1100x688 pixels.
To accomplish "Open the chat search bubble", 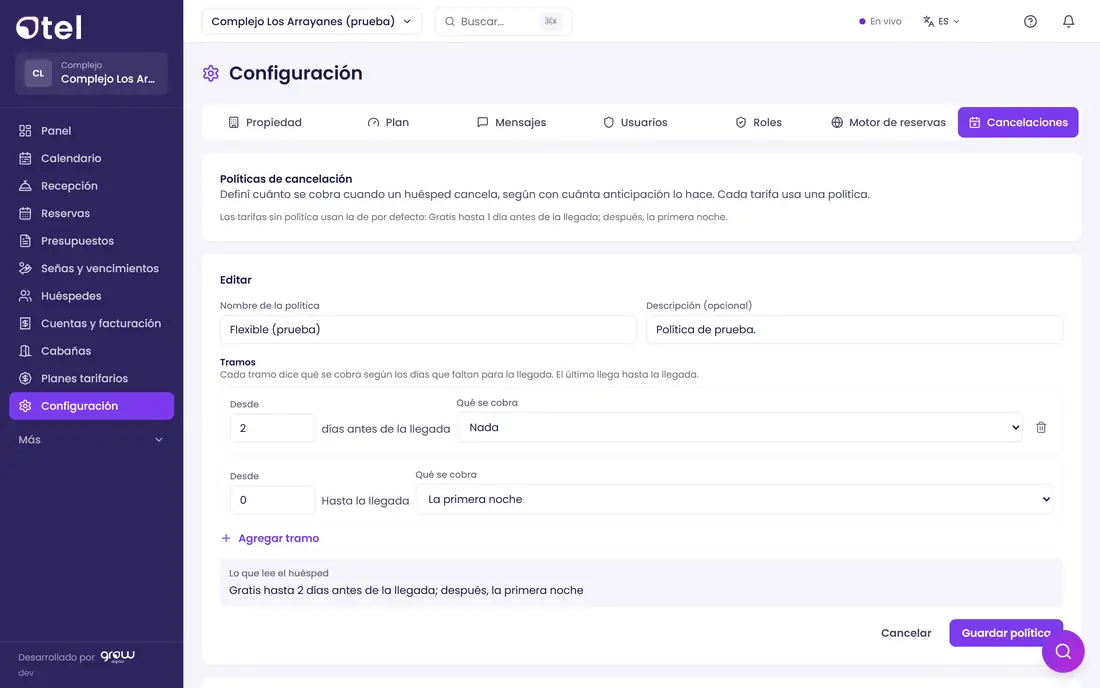I will pos(1063,652).
